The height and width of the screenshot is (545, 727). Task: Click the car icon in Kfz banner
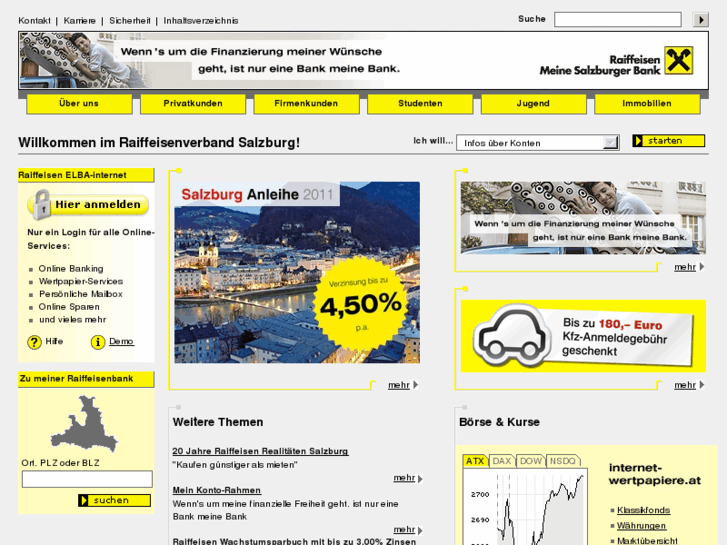512,336
